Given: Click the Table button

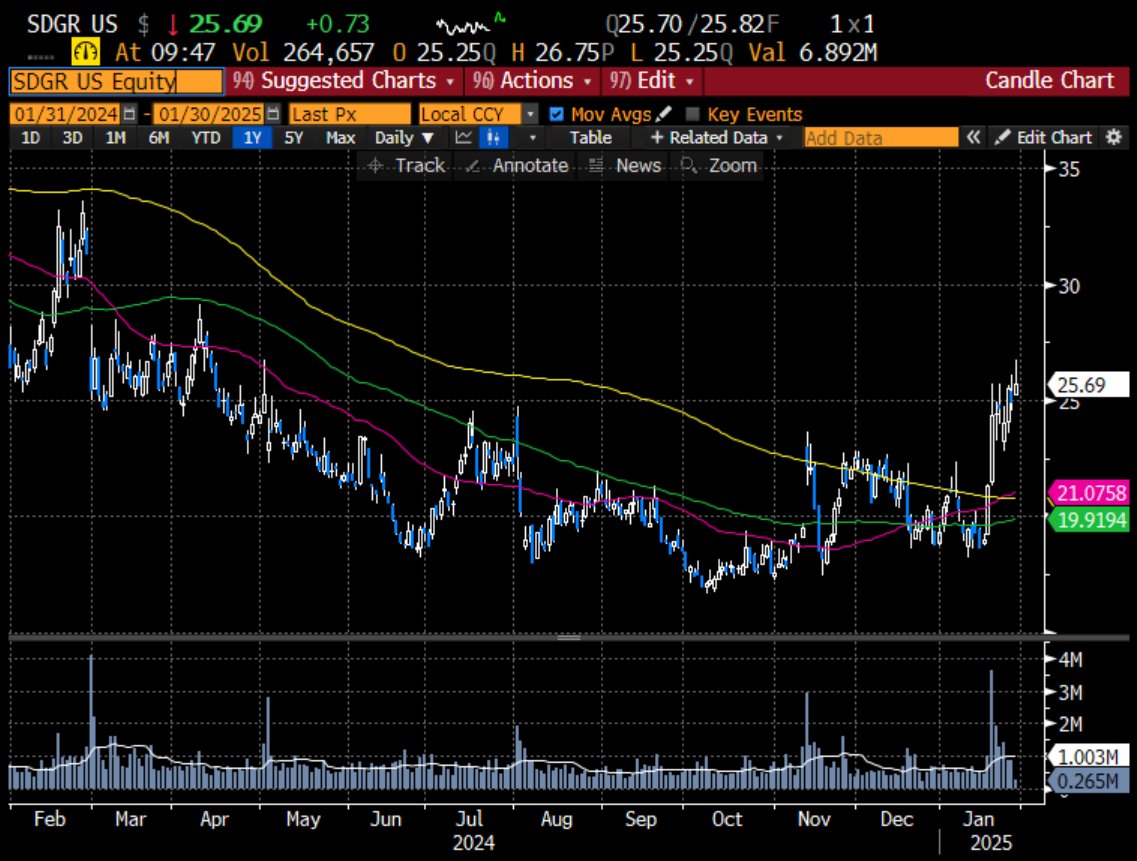Looking at the screenshot, I should (590, 138).
